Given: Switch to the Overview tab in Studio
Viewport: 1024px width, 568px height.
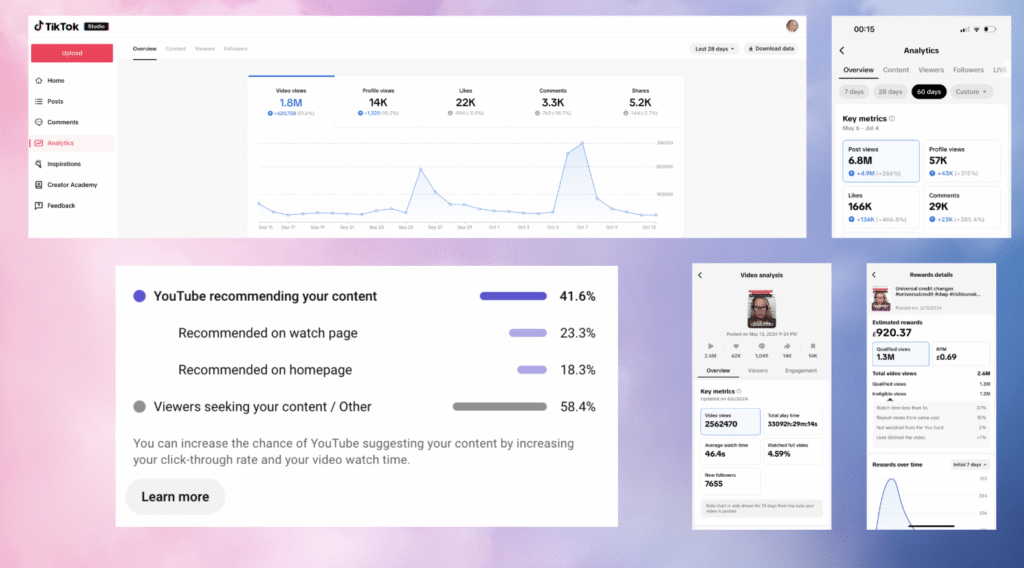Looking at the screenshot, I should pos(144,49).
